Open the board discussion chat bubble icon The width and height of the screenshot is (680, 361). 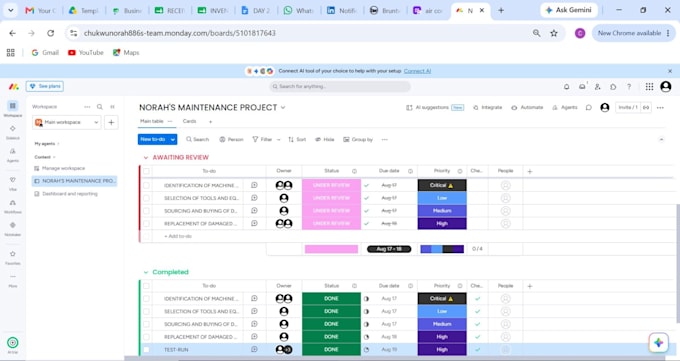588,108
